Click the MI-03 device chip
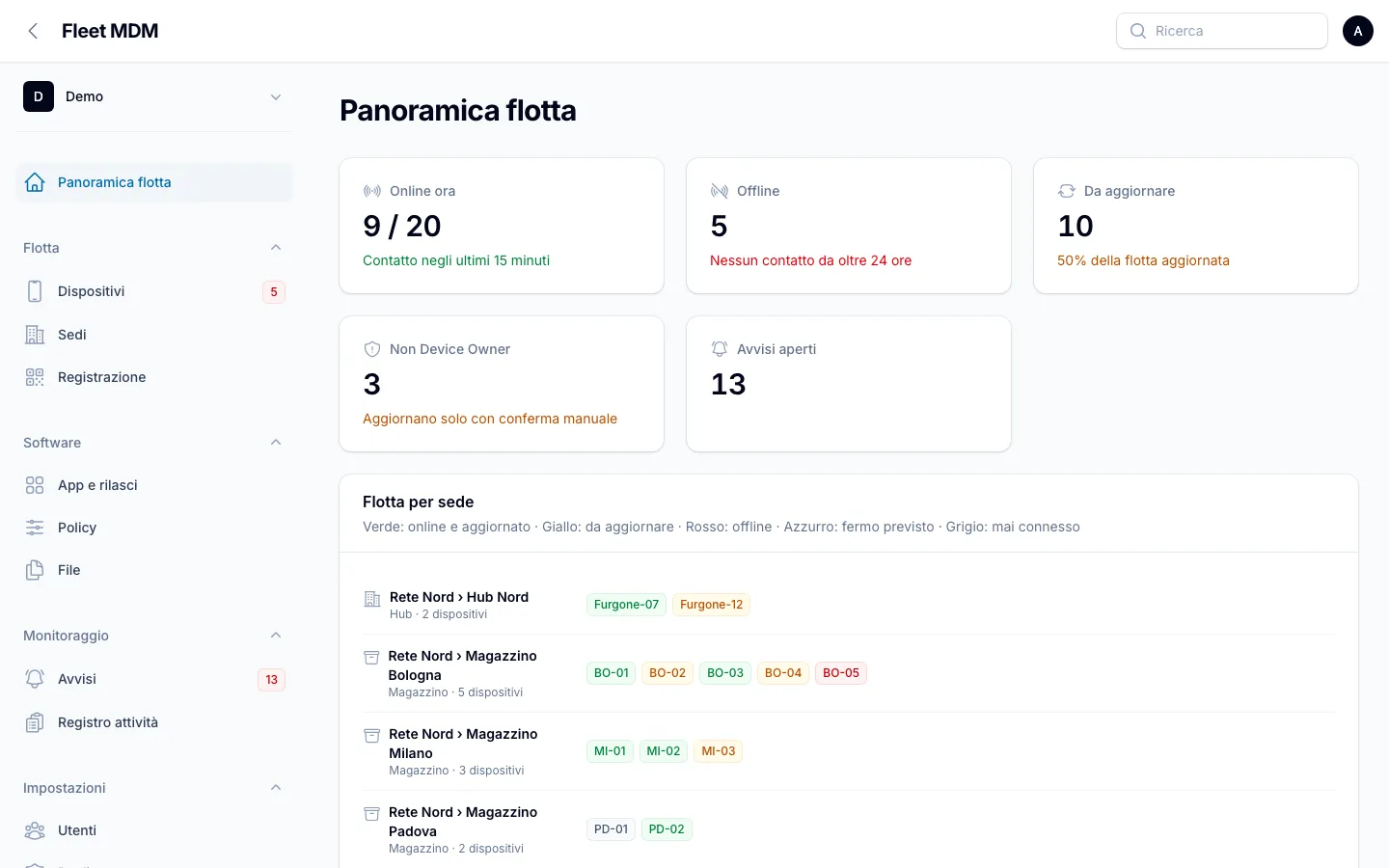 point(719,751)
